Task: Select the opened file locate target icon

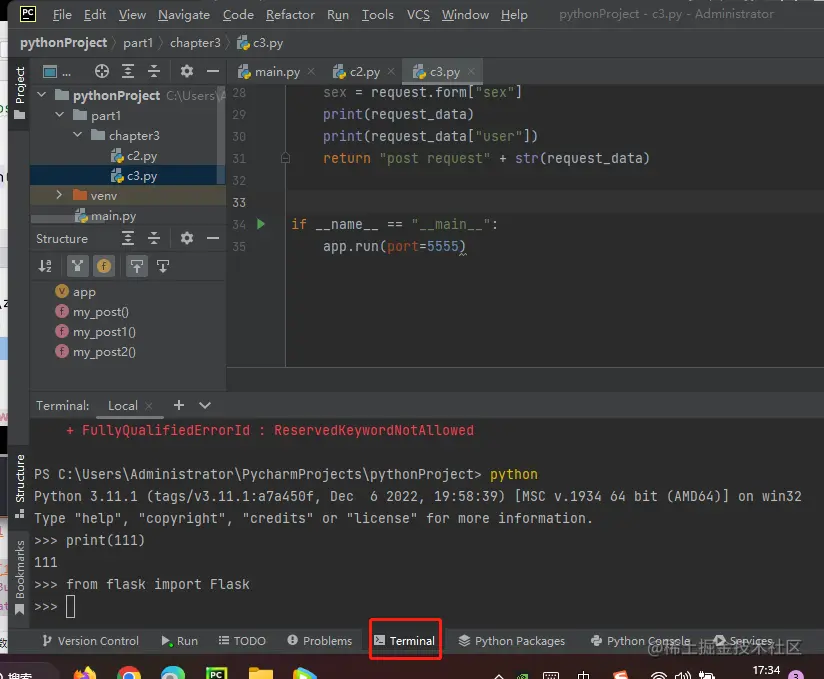Action: (102, 71)
